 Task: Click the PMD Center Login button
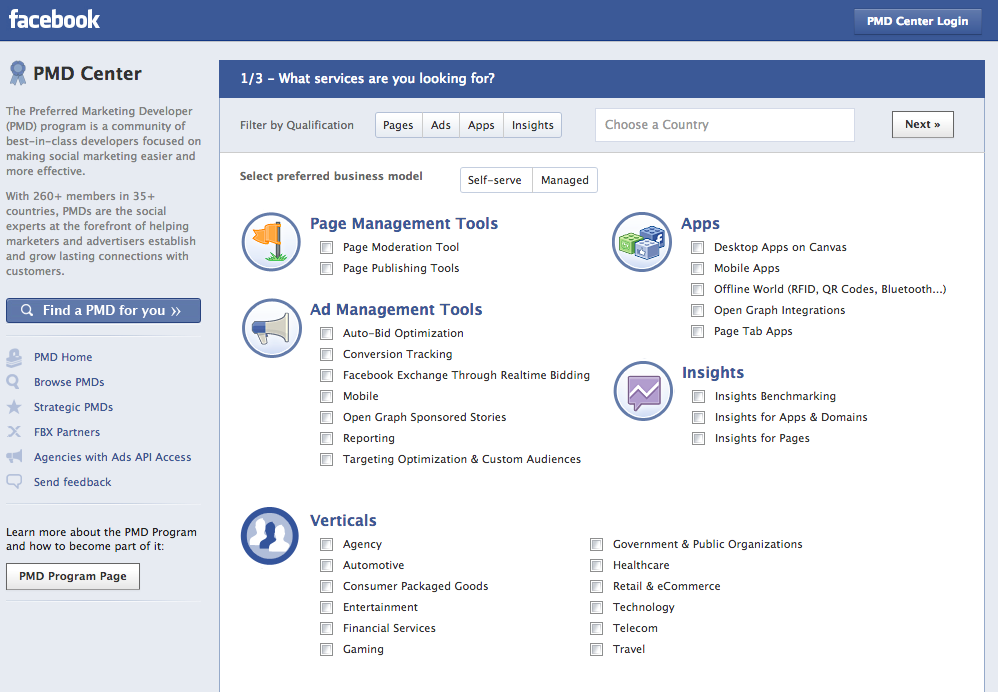(x=917, y=20)
